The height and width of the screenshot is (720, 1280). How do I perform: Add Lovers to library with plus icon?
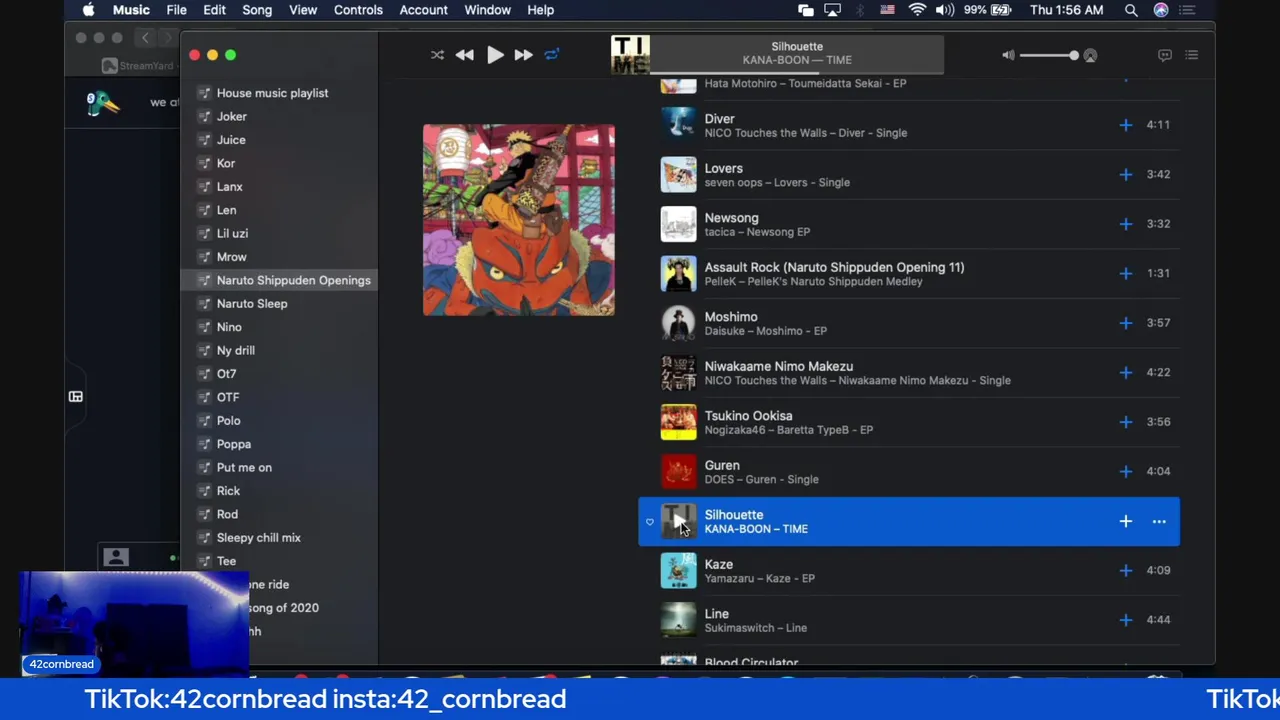pyautogui.click(x=1126, y=174)
